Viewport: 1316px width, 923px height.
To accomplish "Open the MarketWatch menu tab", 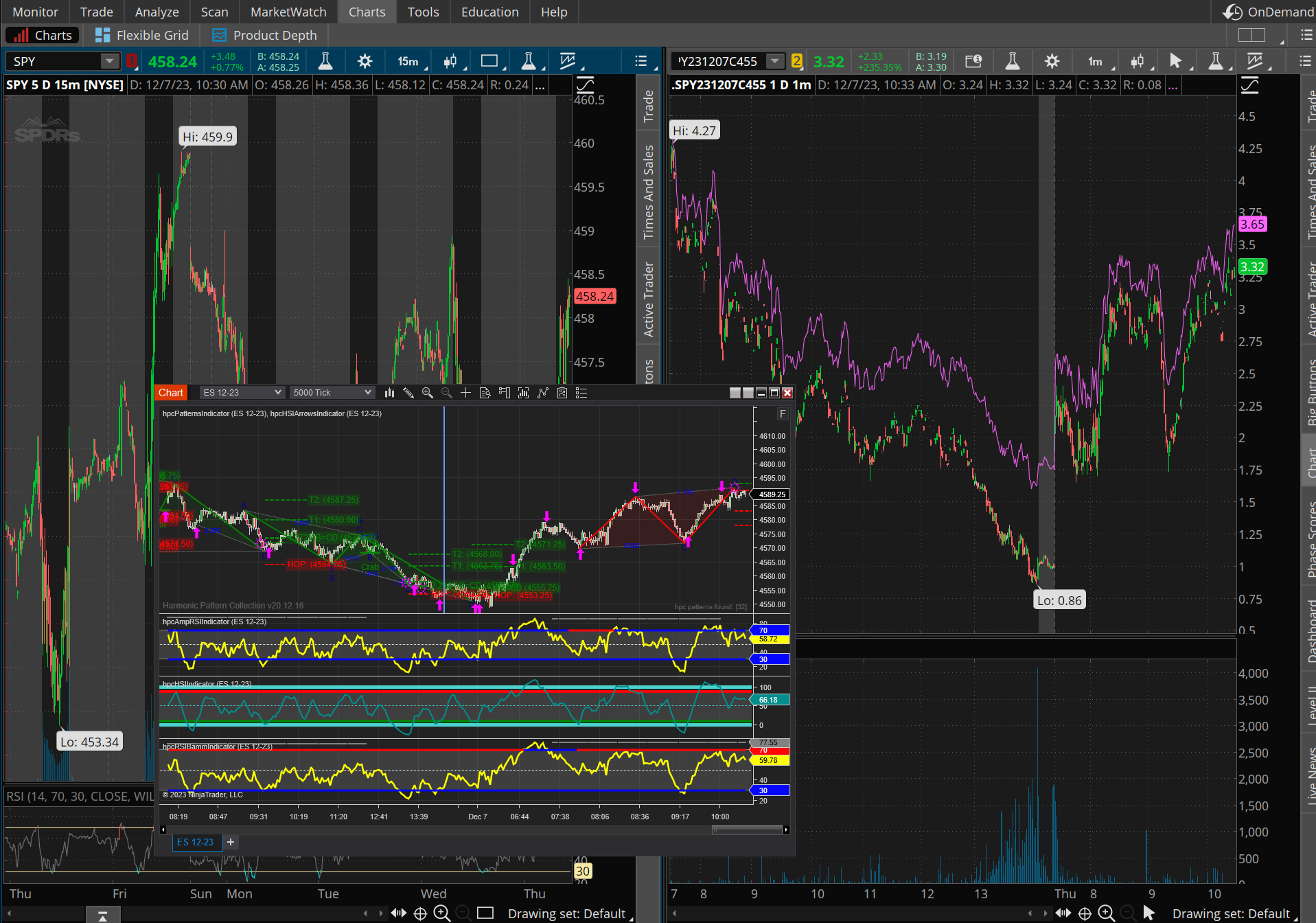I will [x=288, y=12].
